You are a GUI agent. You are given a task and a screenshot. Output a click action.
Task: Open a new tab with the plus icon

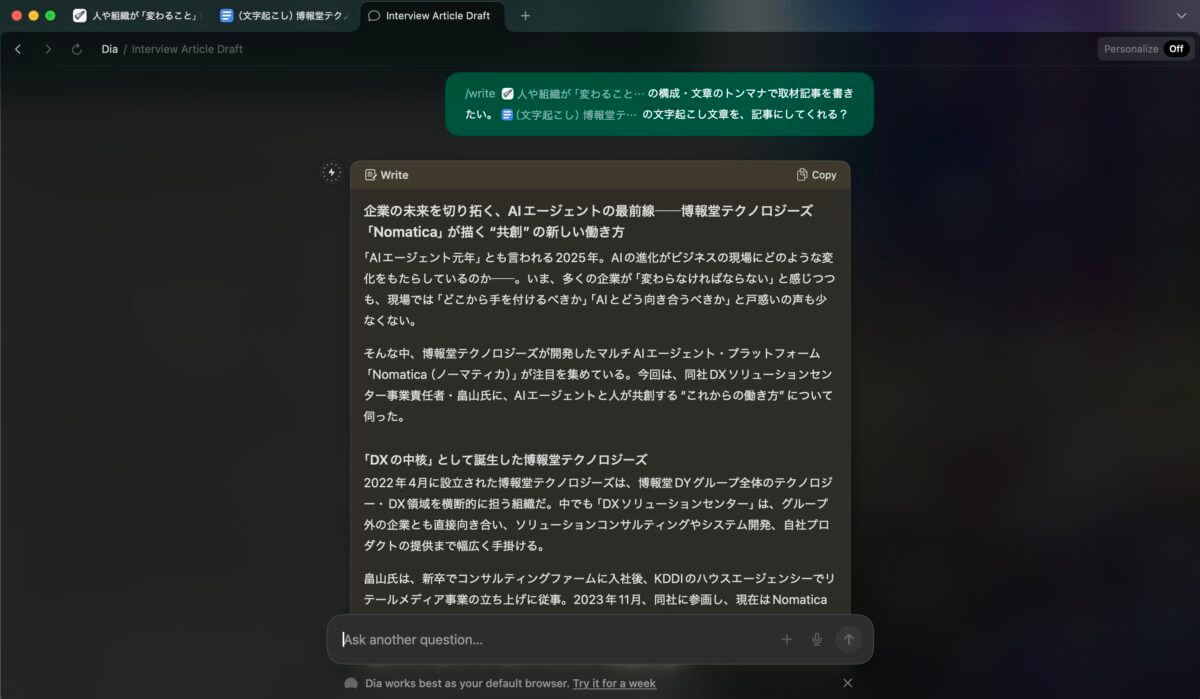click(526, 16)
